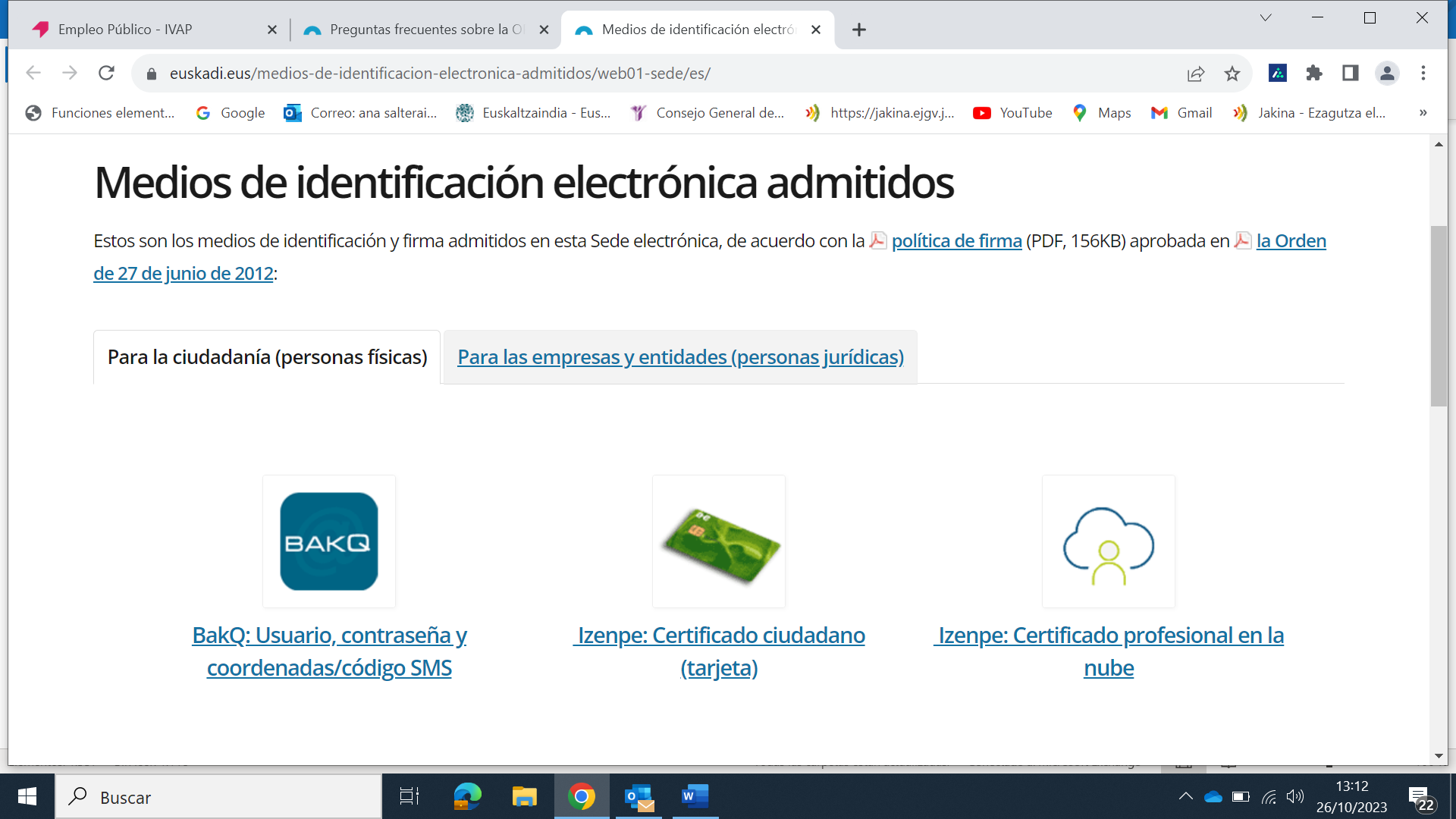
Task: Open the Chrome extensions puzzle icon
Action: point(1314,73)
